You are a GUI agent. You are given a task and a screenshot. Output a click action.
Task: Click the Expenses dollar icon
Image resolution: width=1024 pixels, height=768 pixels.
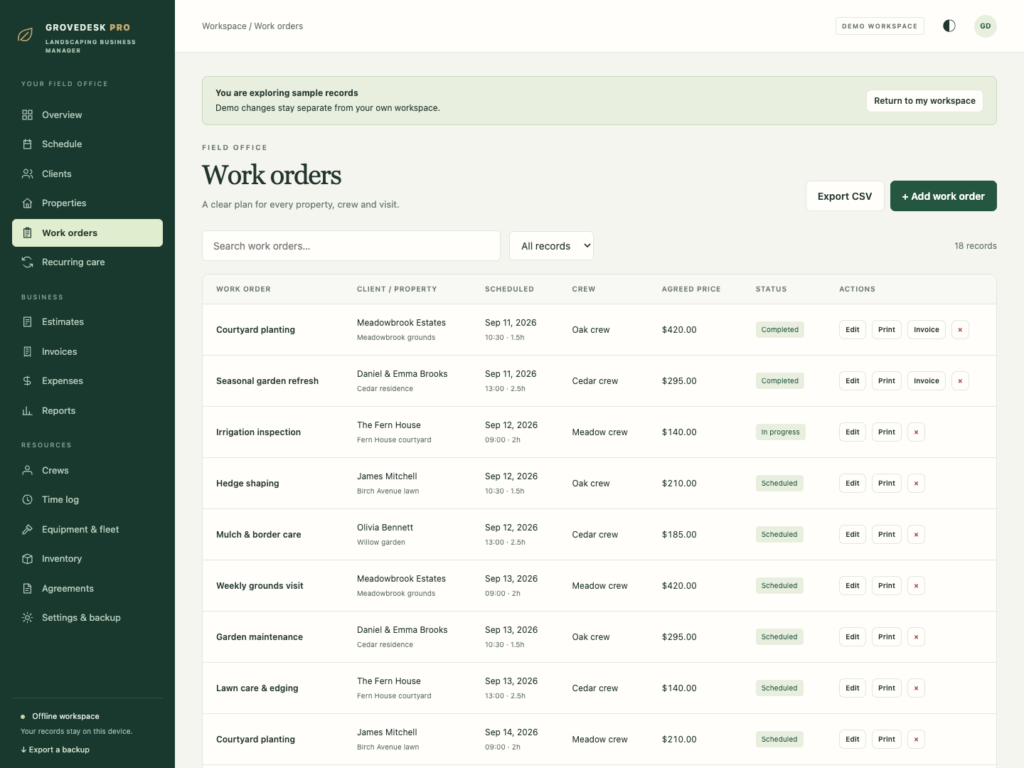pos(27,381)
